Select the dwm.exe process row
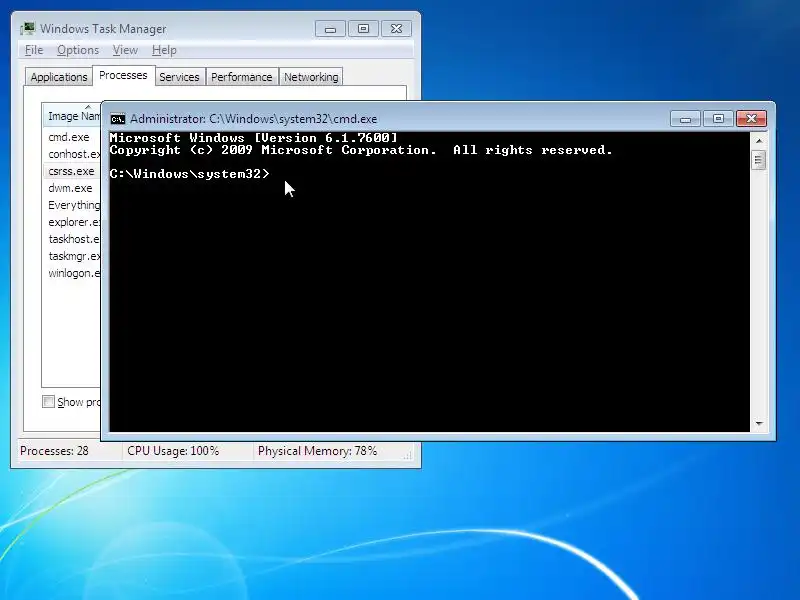This screenshot has width=800, height=600. tap(72, 188)
